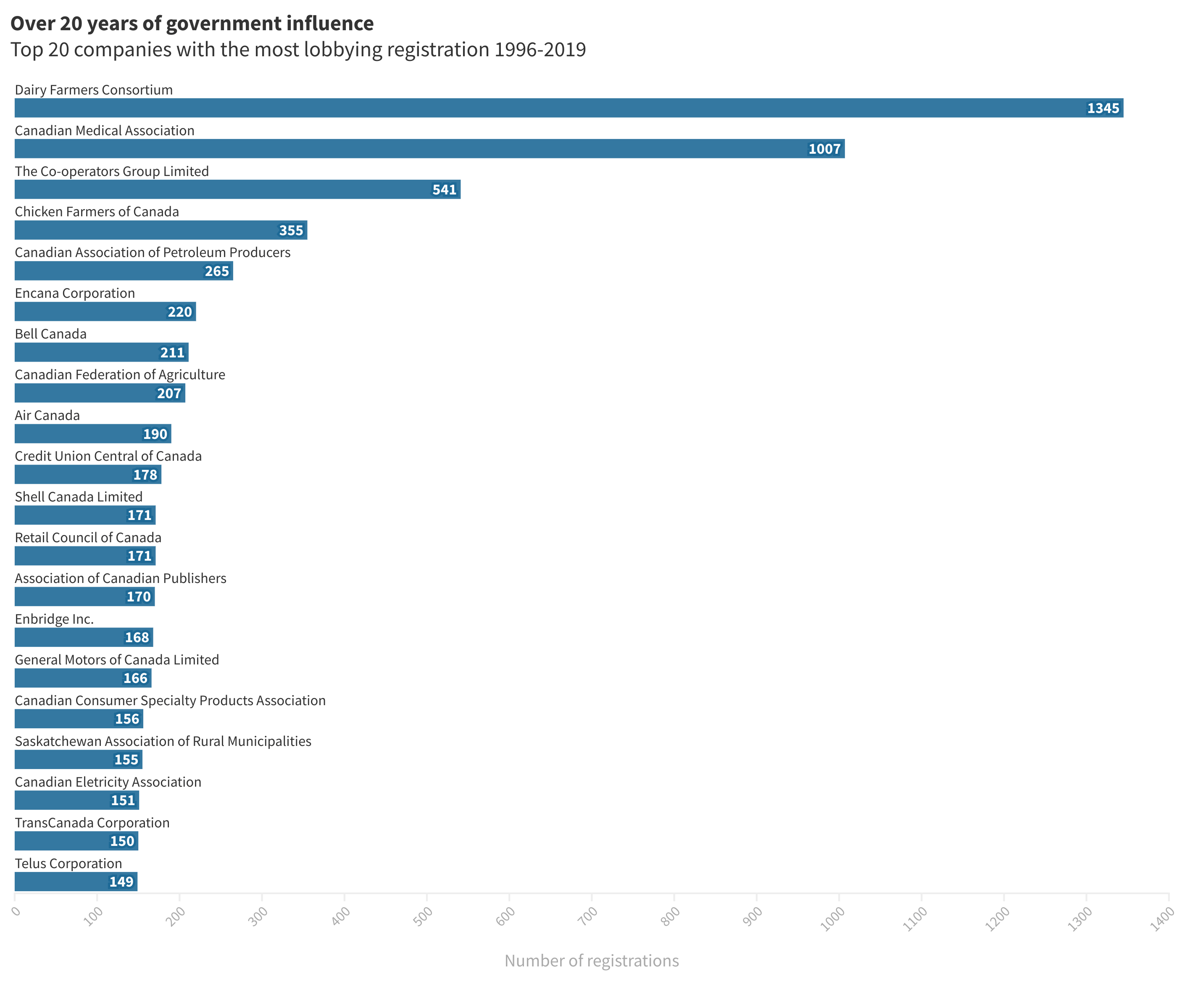Select the bar value 220
Viewport: 1195px width, 1008px height.
click(179, 312)
